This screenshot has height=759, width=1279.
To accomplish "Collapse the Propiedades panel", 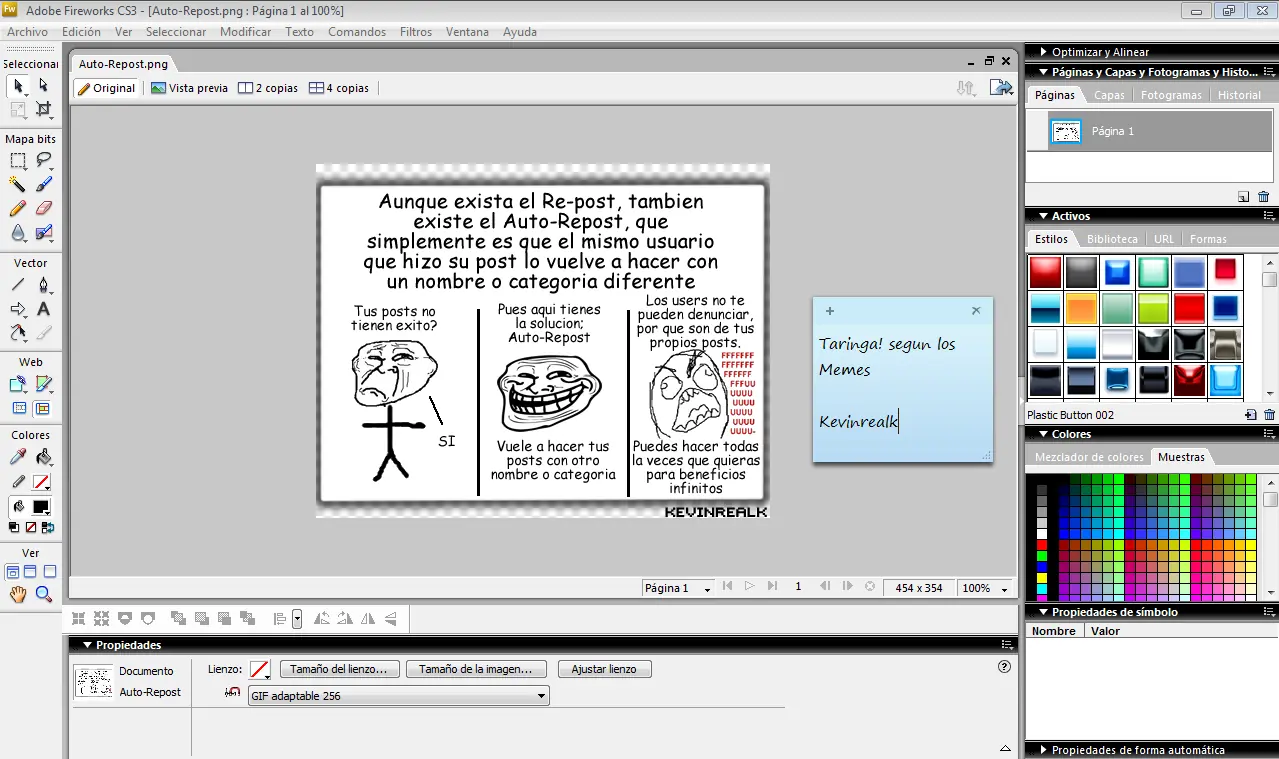I will click(88, 645).
